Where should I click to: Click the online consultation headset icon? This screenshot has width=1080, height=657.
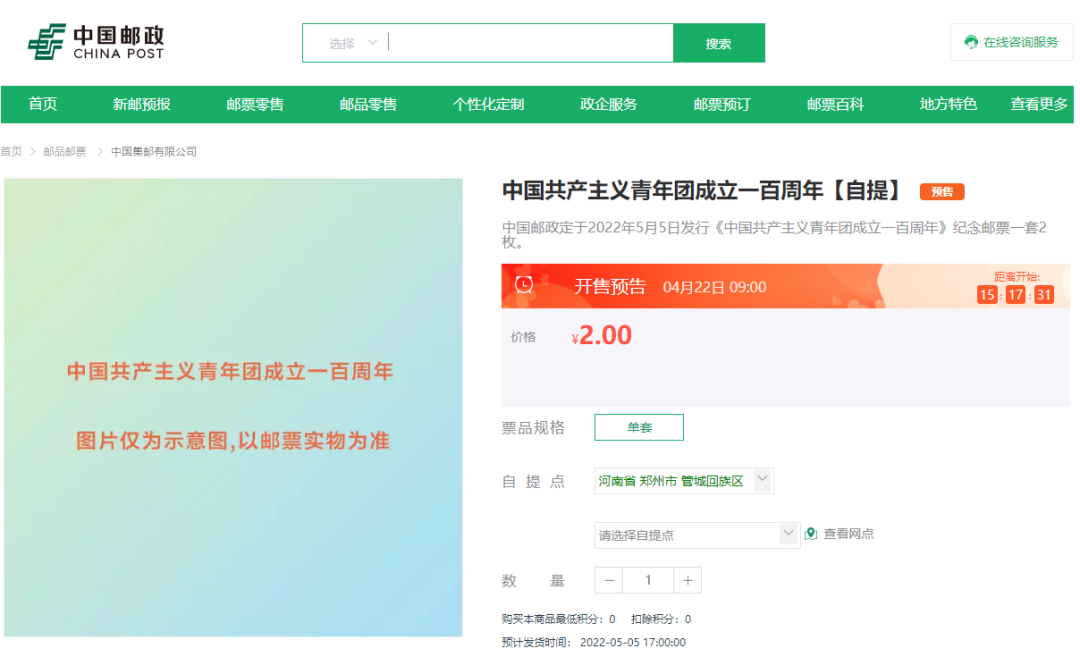(971, 42)
